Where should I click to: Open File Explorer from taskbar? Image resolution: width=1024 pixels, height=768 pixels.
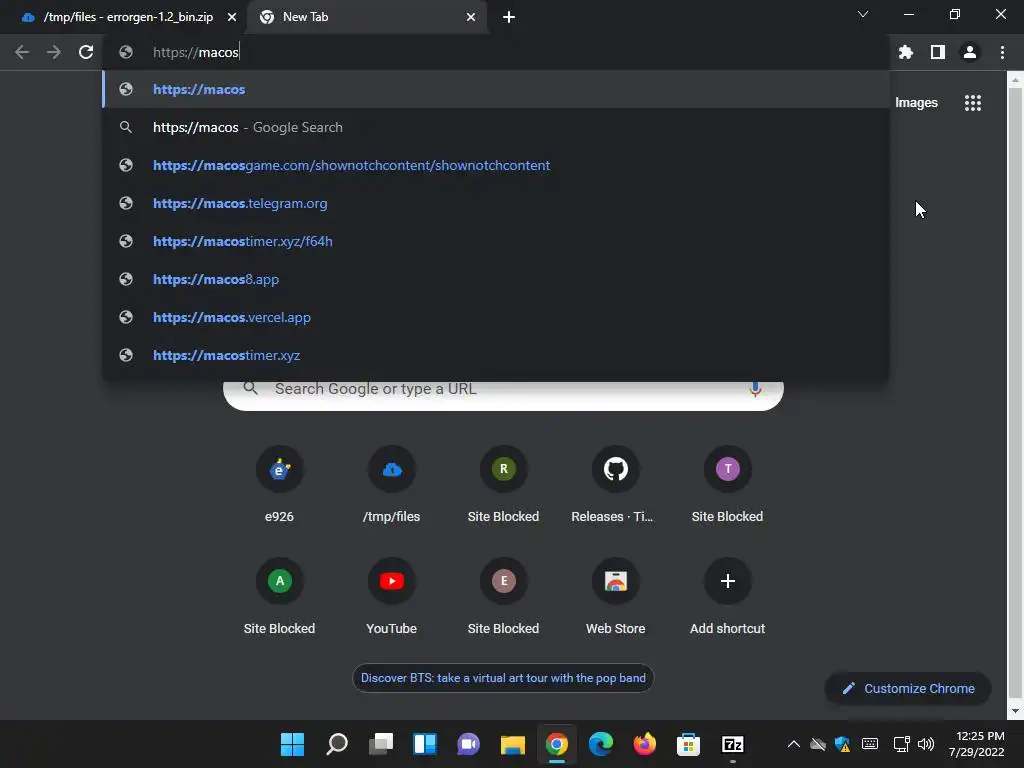(513, 744)
